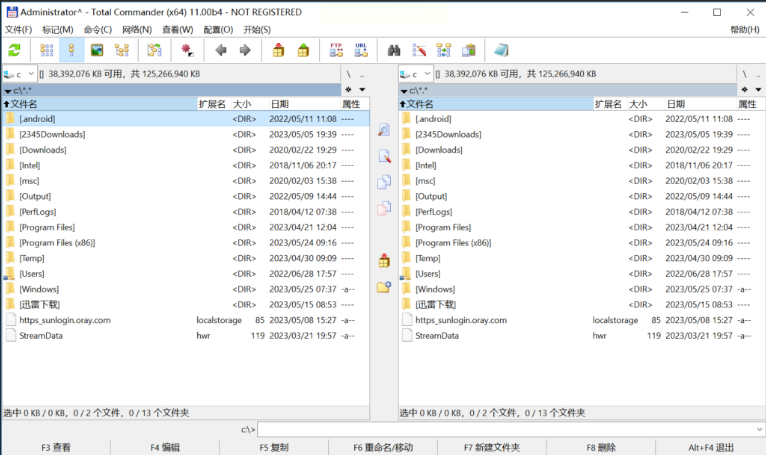Select [Windows] folder in right panel

tap(581, 289)
